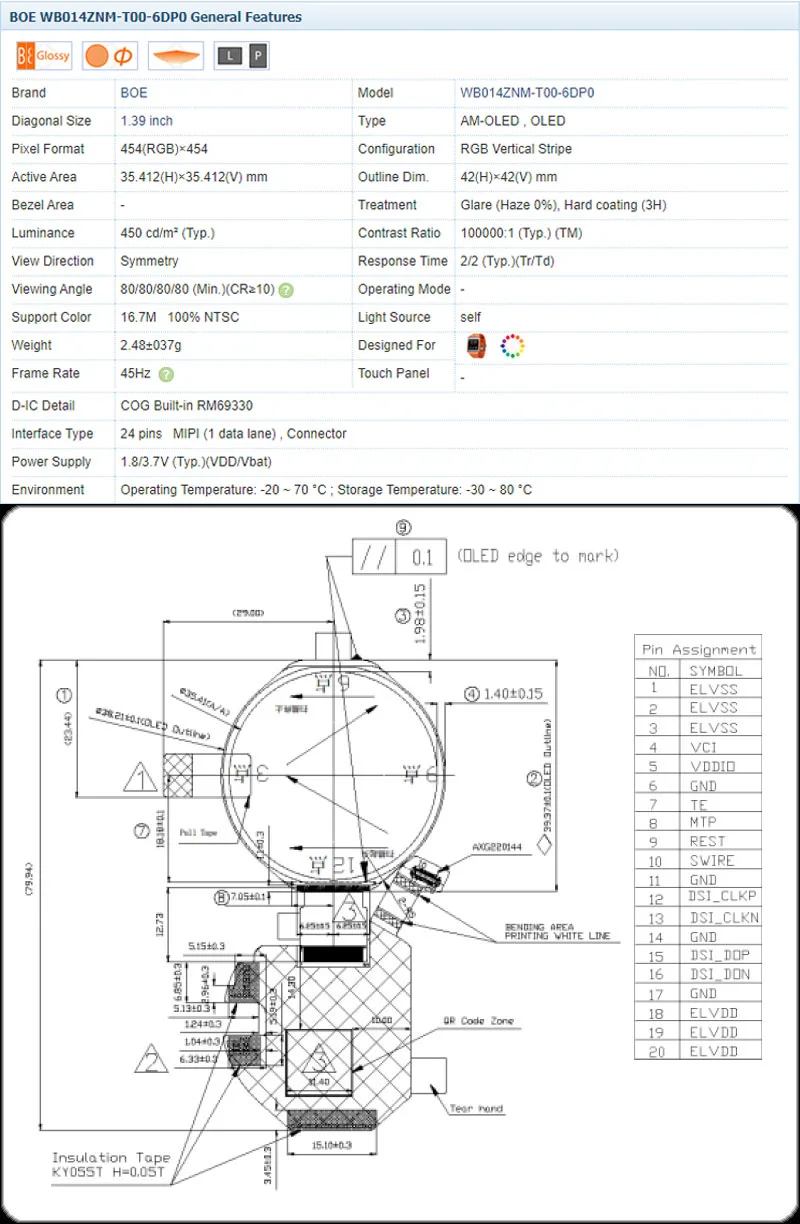The image size is (800, 1224).
Task: Select the viewing angle 80/80/80/80 value
Action: 197,290
